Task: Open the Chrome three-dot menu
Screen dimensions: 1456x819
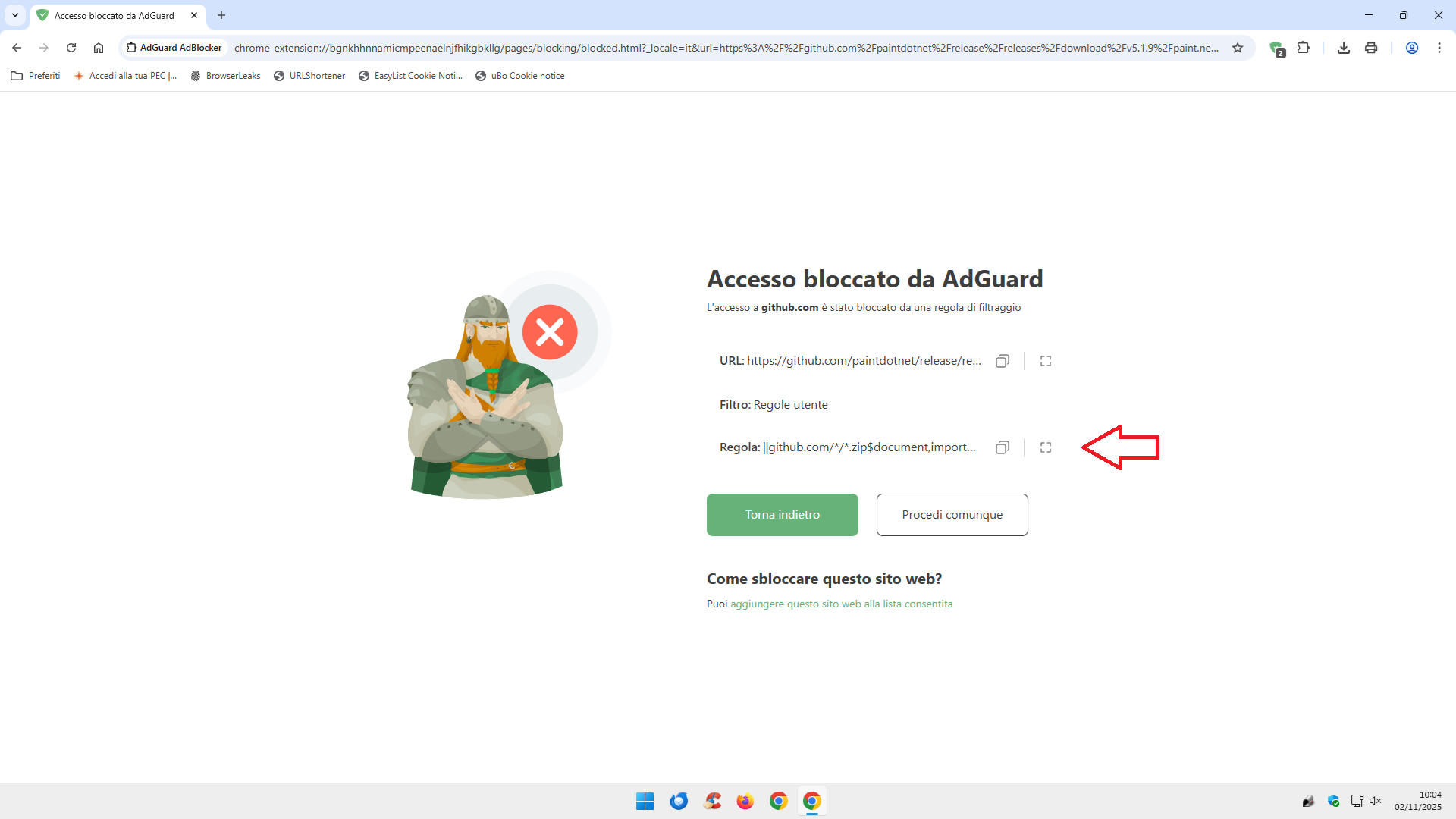Action: [1439, 48]
